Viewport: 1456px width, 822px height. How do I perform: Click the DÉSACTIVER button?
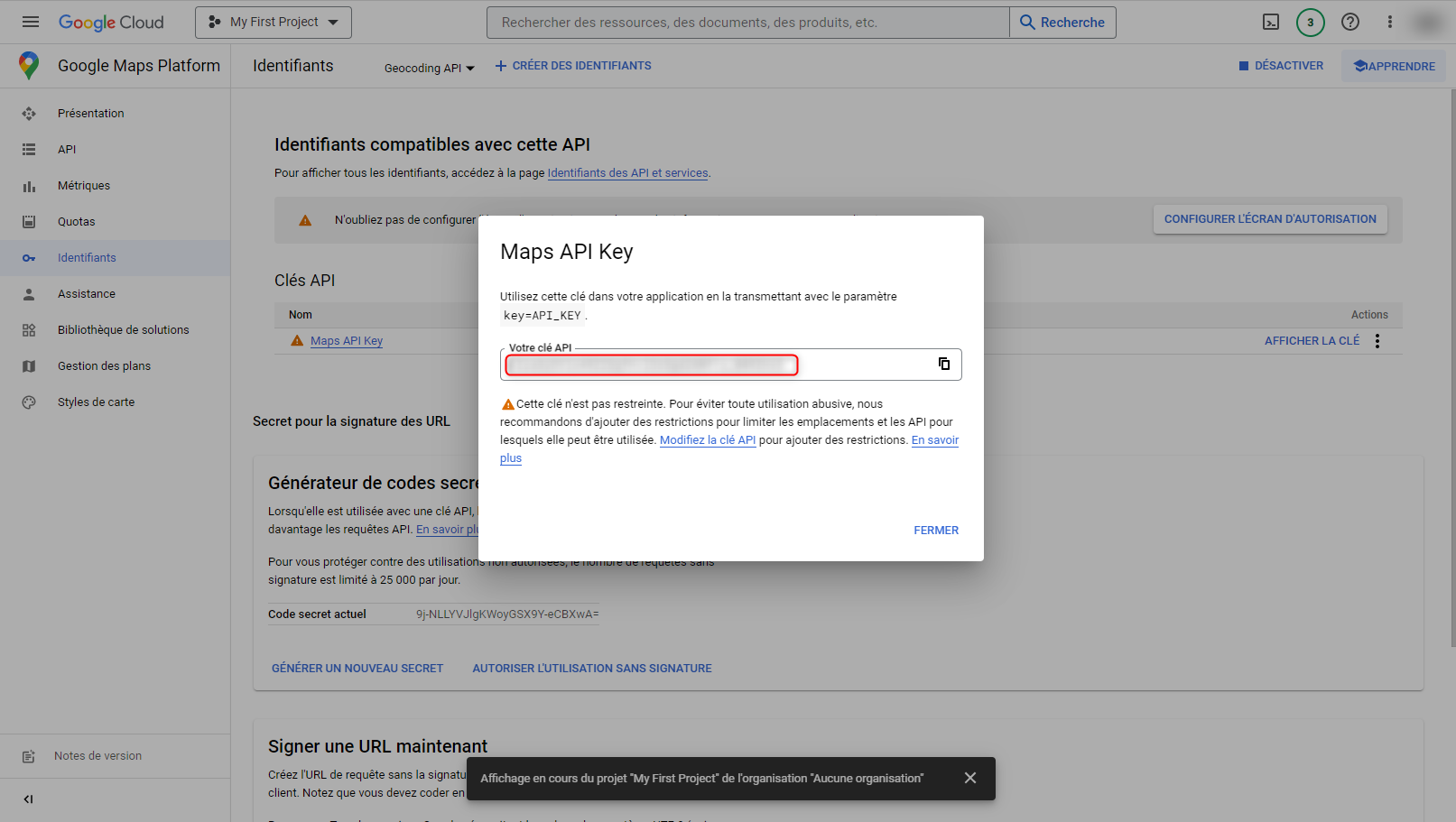tap(1281, 66)
